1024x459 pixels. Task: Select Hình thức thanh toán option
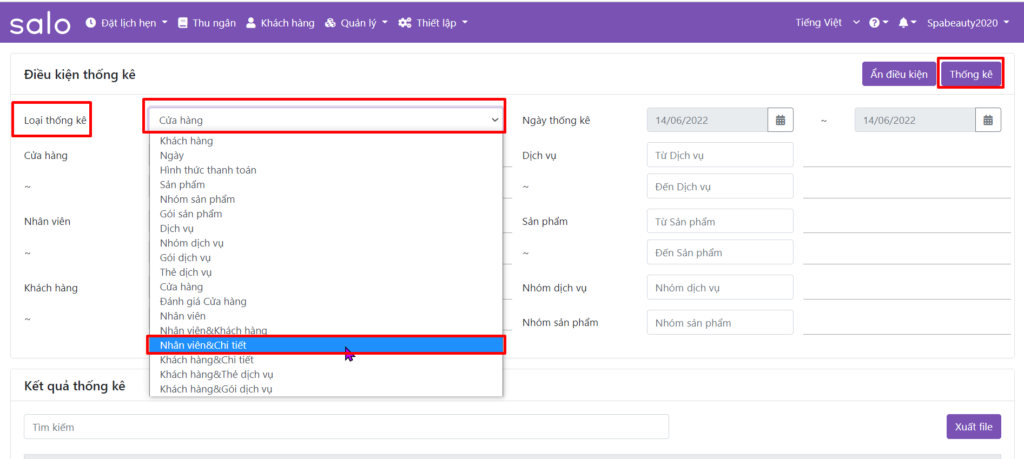326,170
